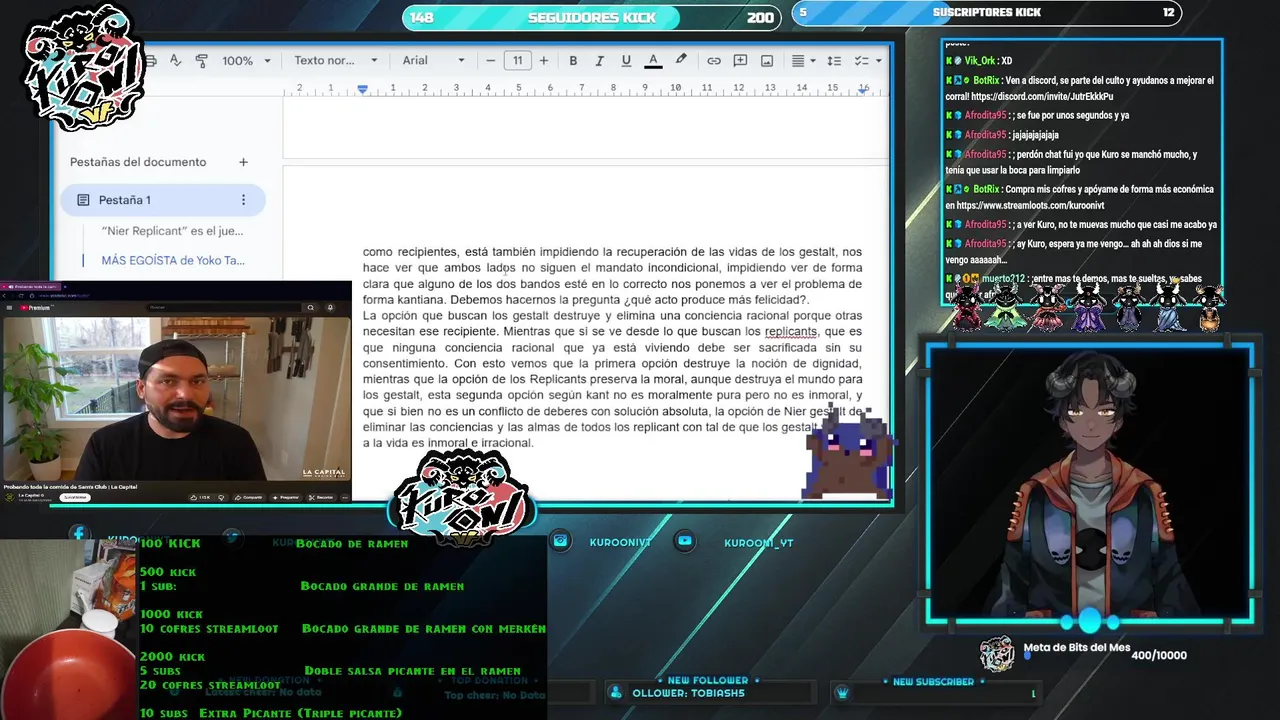Open the 100% zoom dropdown

[246, 61]
